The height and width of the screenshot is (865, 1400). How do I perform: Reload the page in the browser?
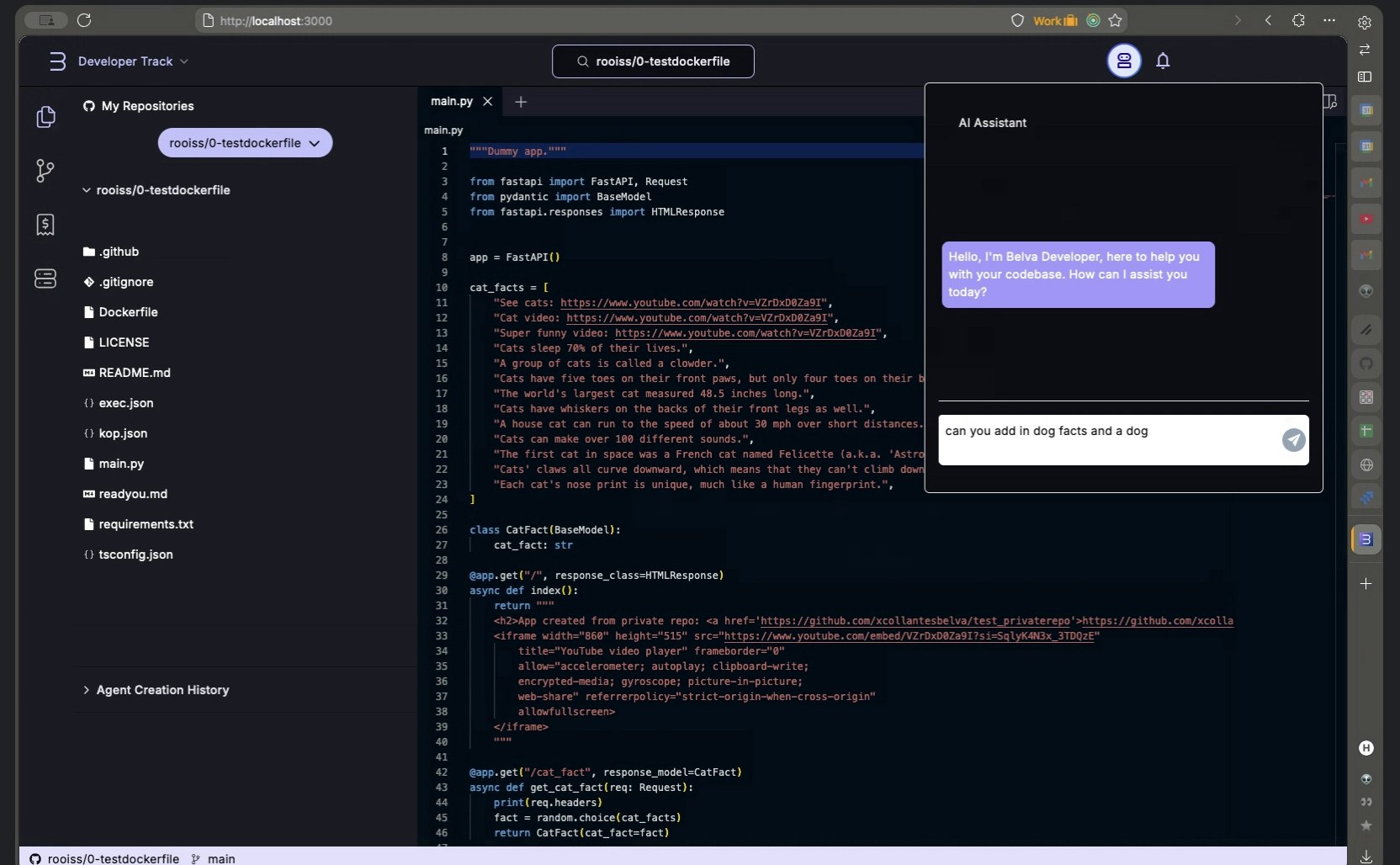(x=84, y=20)
